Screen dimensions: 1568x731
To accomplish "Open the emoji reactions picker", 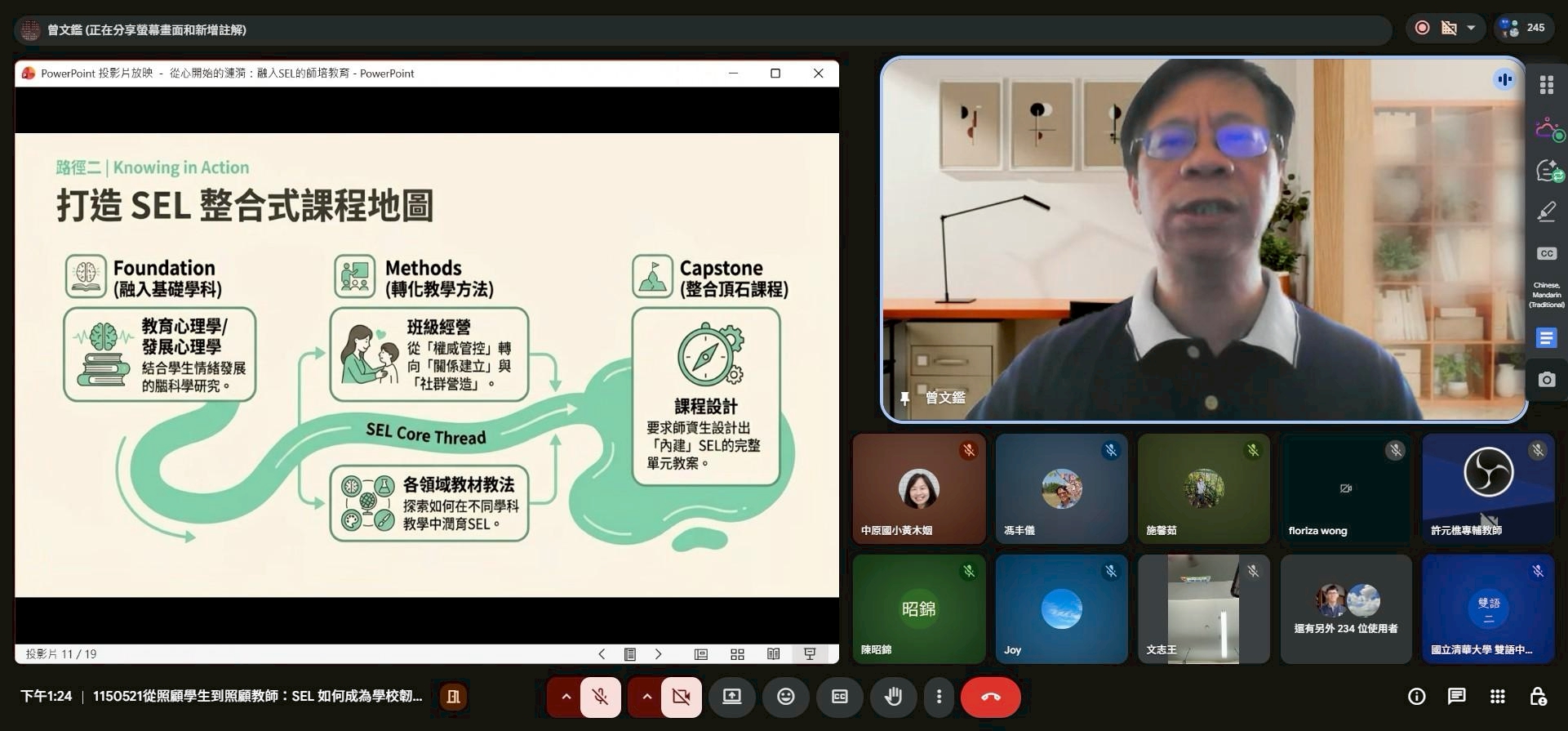I will pos(785,697).
